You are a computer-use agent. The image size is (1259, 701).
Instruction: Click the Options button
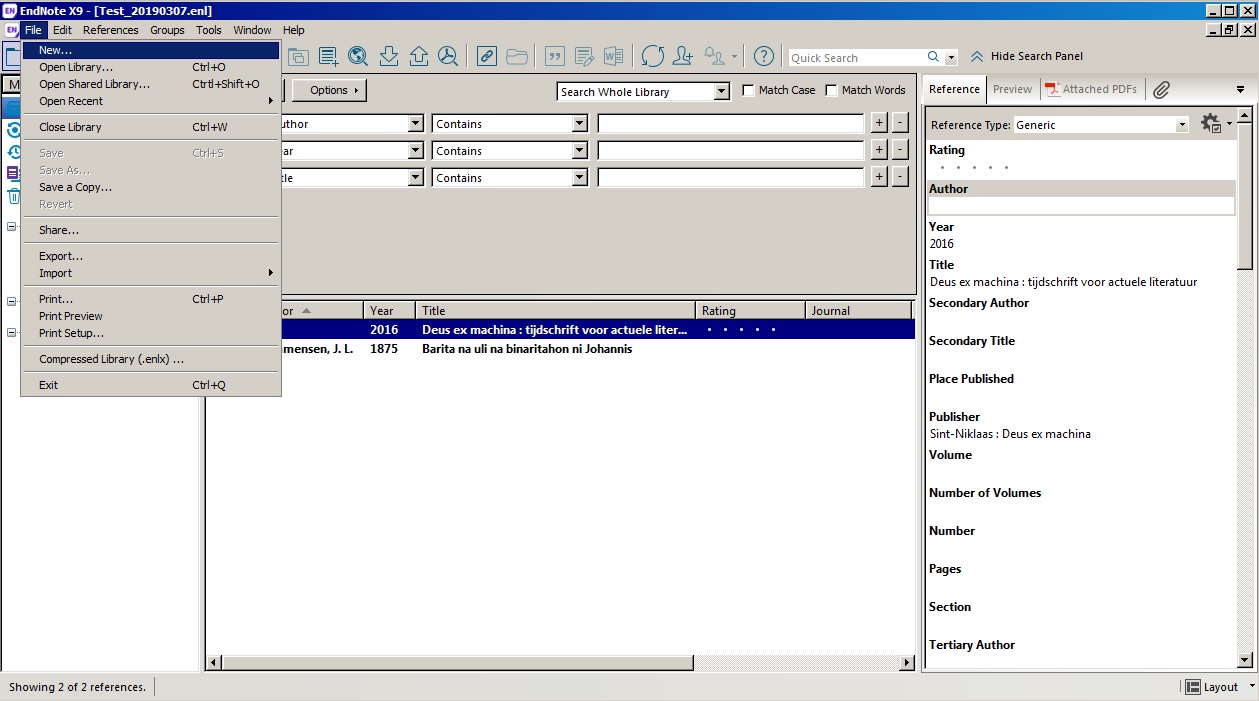click(329, 90)
